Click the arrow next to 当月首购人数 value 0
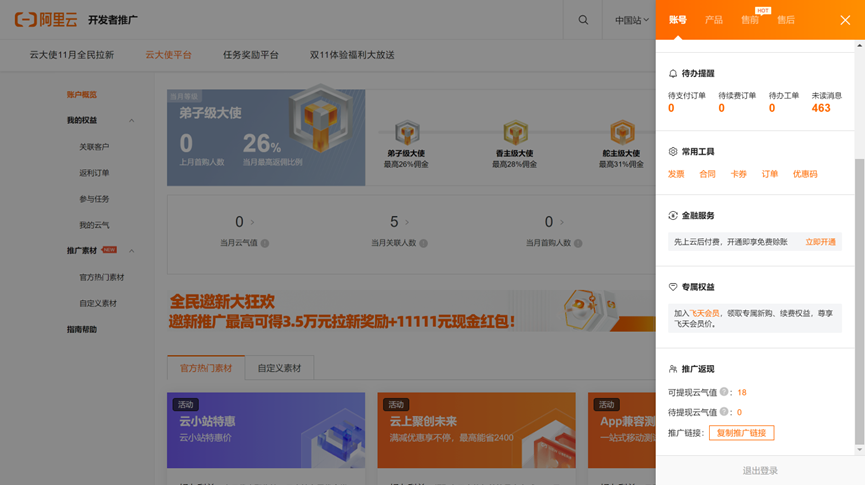 [x=562, y=222]
